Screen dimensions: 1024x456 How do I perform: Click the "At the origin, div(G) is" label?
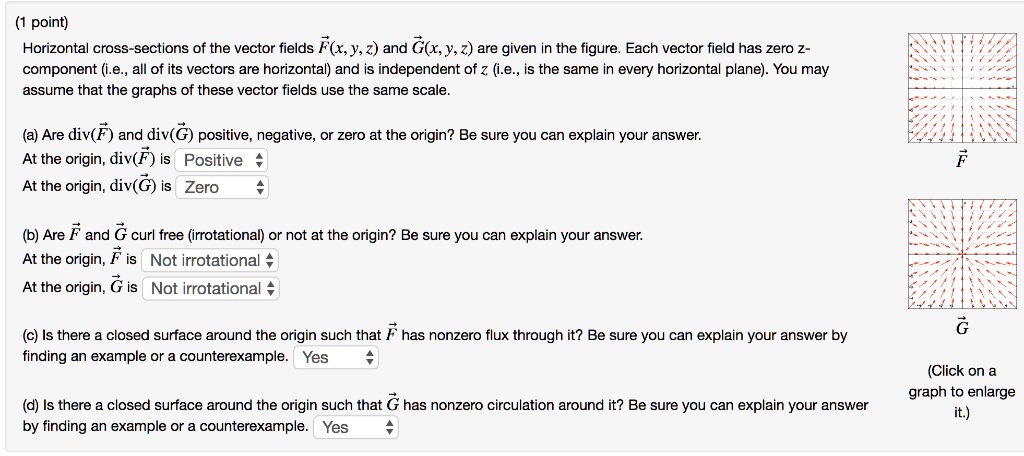click(x=96, y=187)
